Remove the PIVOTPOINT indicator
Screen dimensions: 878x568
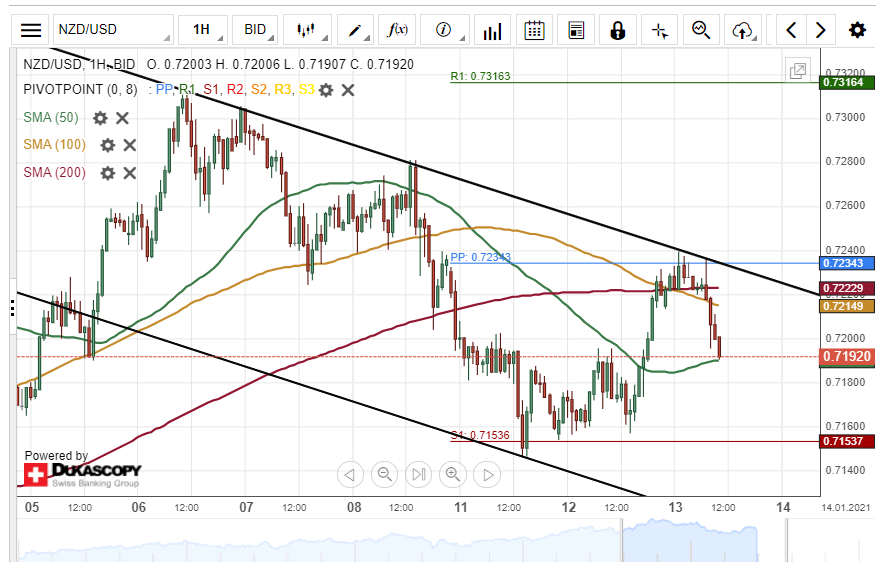click(x=348, y=90)
